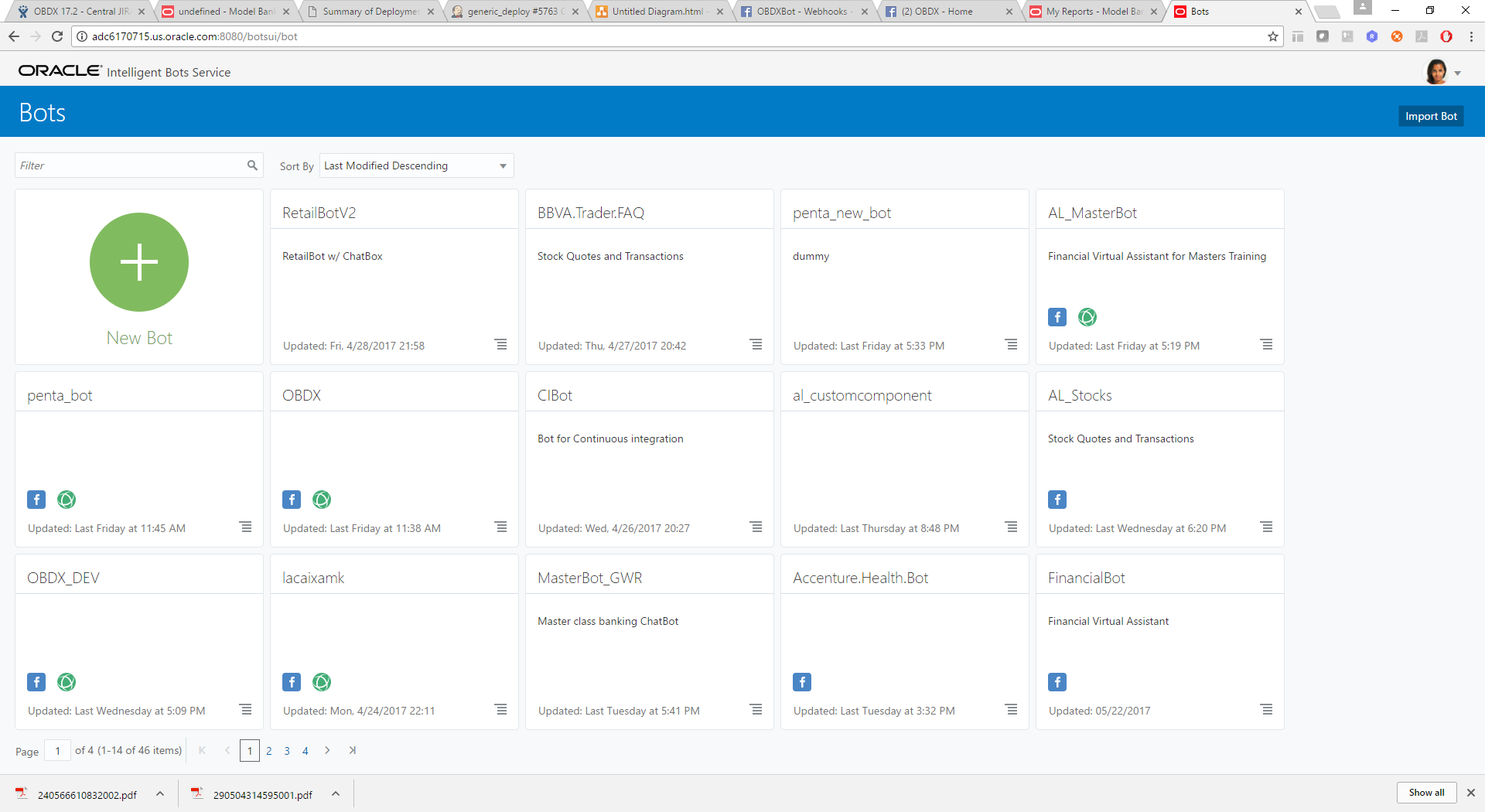Open the al_customcomponent bot title
Viewport: 1485px width, 812px height.
point(862,395)
